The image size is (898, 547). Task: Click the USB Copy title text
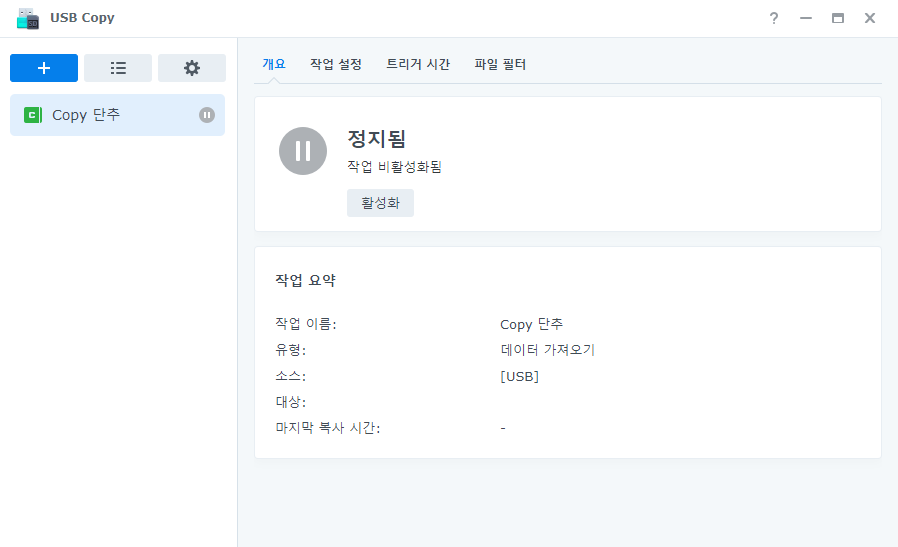coord(82,18)
